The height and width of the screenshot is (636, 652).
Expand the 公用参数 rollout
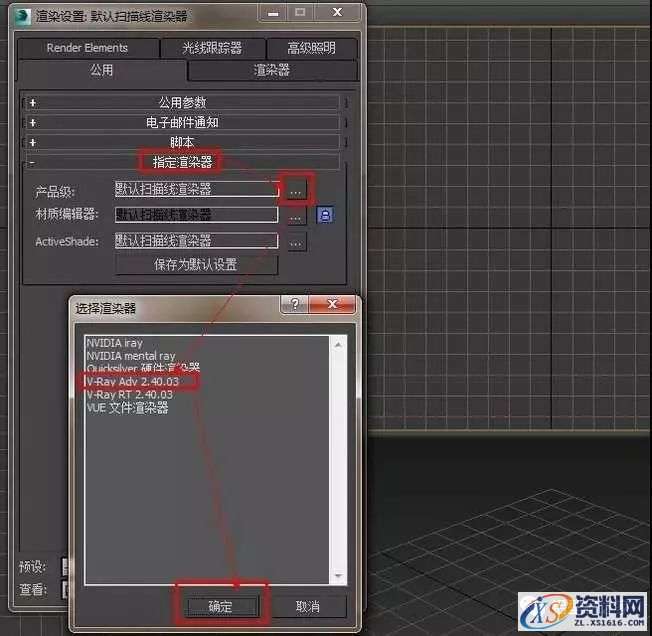pos(183,102)
